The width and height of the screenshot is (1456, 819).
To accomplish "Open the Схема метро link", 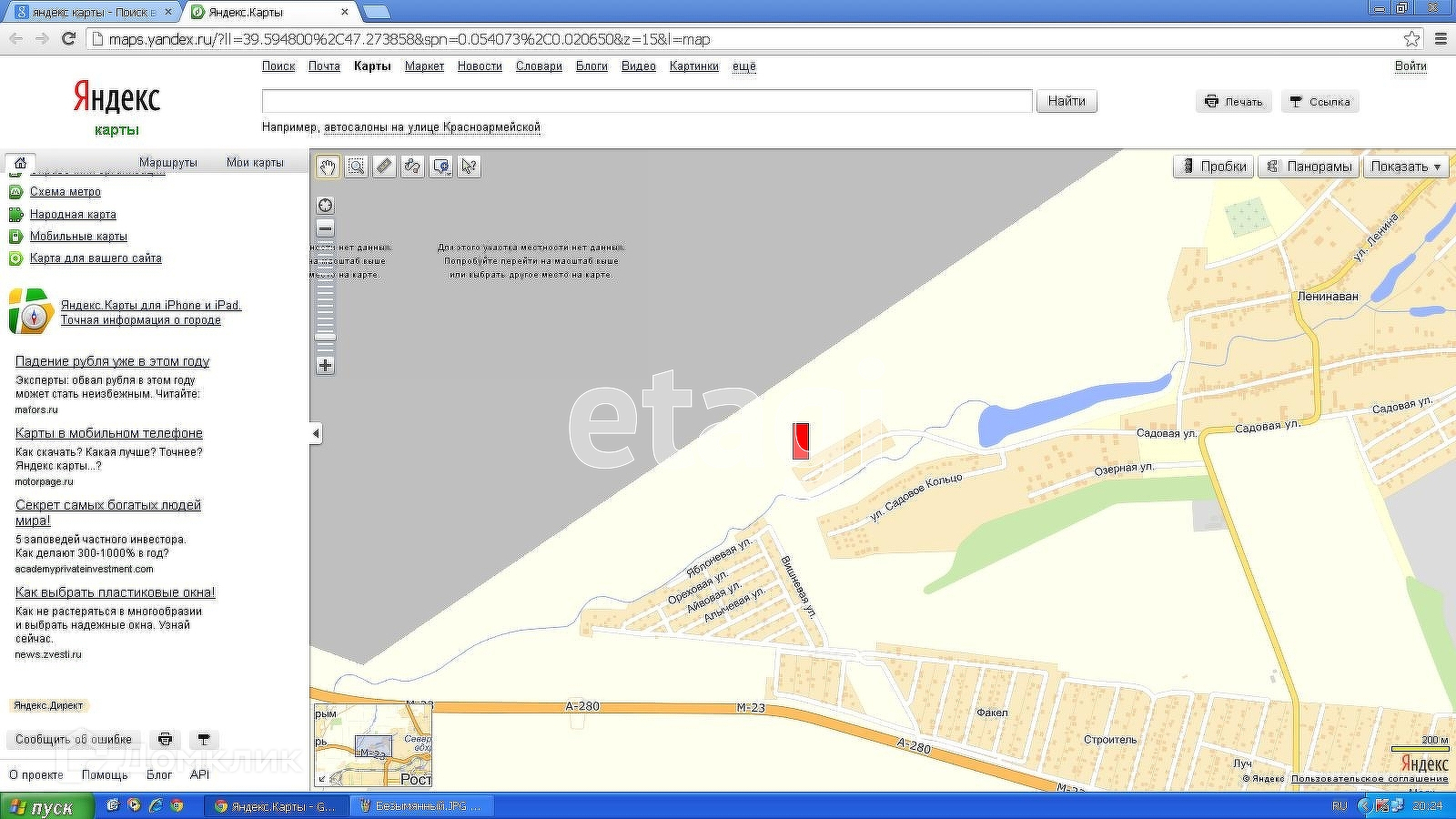I will coord(66,192).
